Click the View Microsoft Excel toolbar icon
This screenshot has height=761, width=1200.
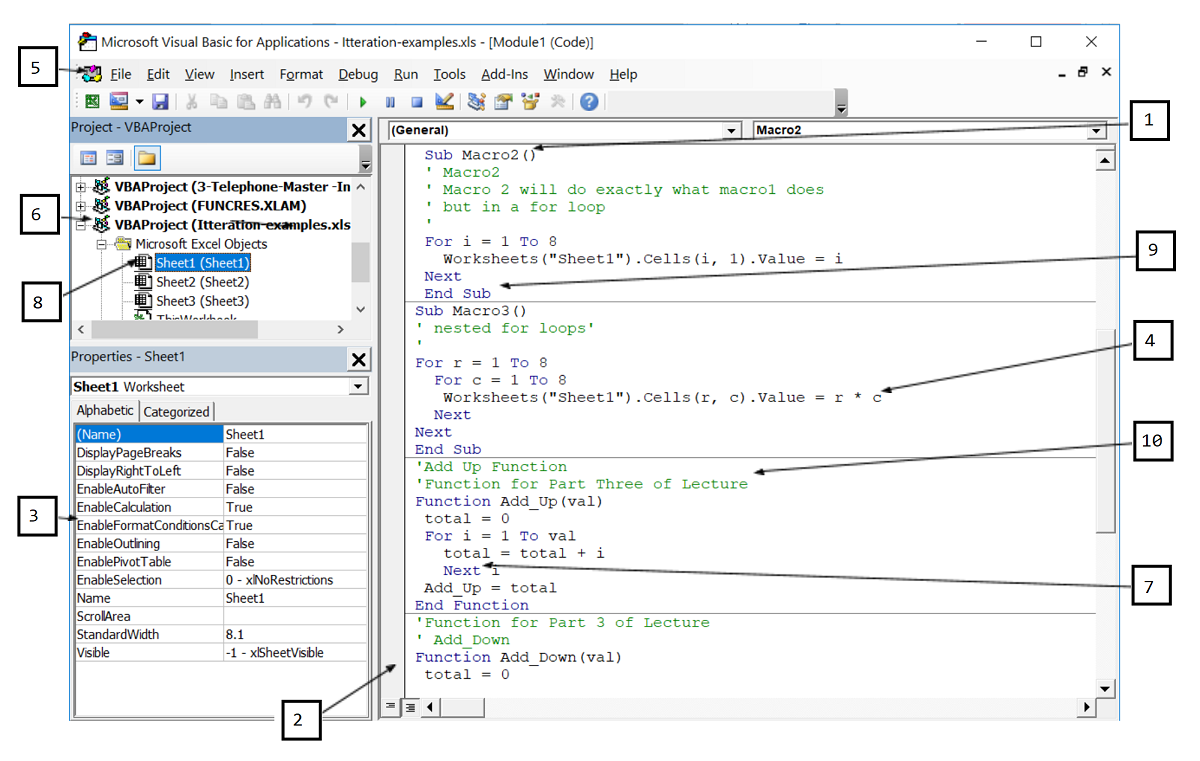tap(92, 102)
